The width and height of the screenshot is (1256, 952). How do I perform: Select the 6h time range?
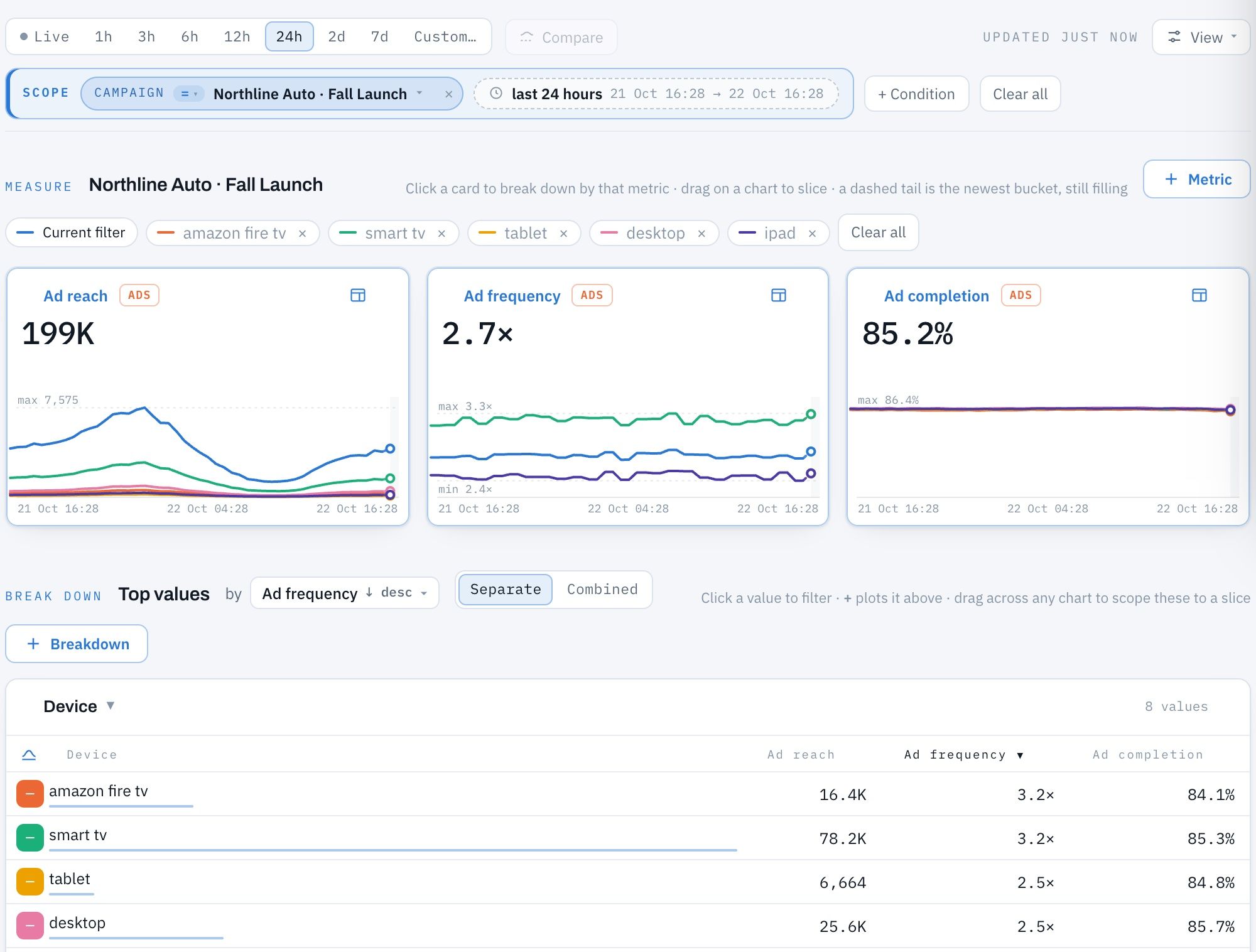click(190, 36)
